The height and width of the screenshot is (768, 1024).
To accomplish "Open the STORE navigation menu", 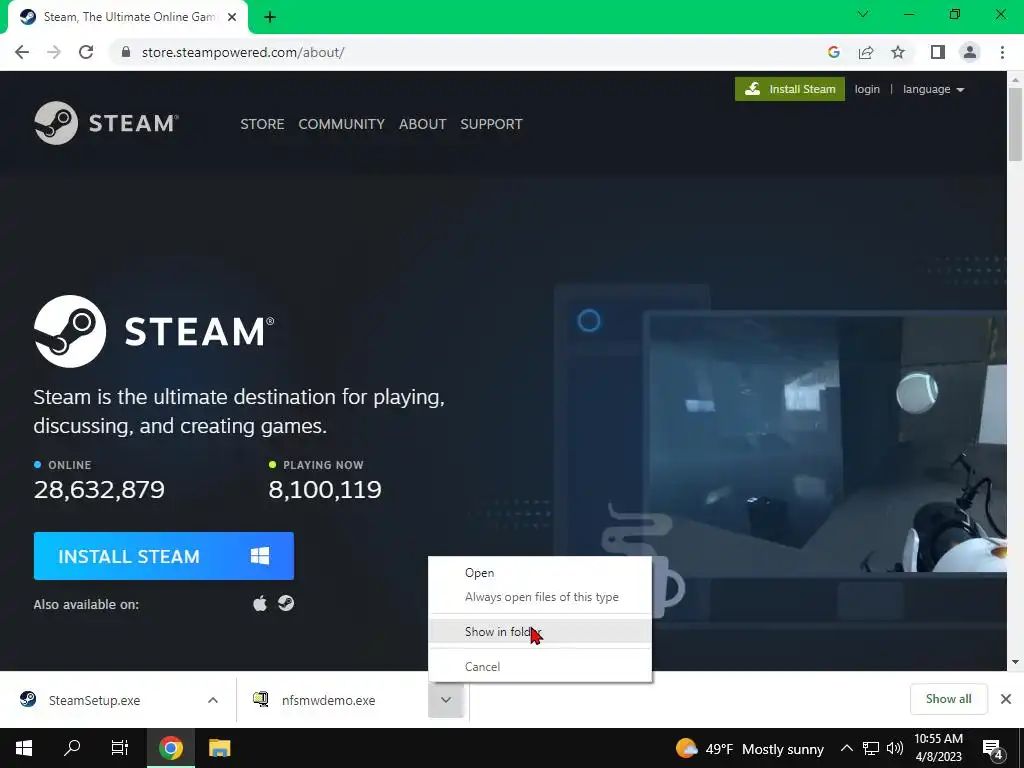I will (x=262, y=124).
